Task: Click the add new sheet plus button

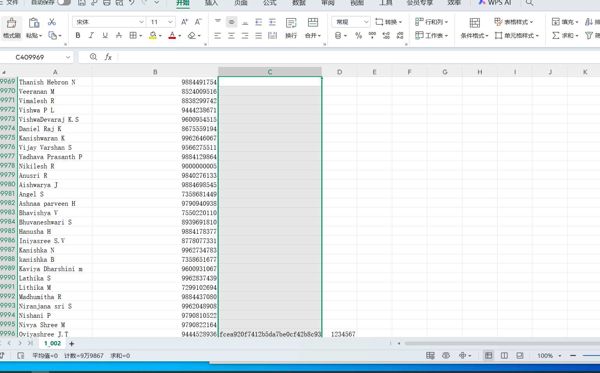Action: point(72,344)
